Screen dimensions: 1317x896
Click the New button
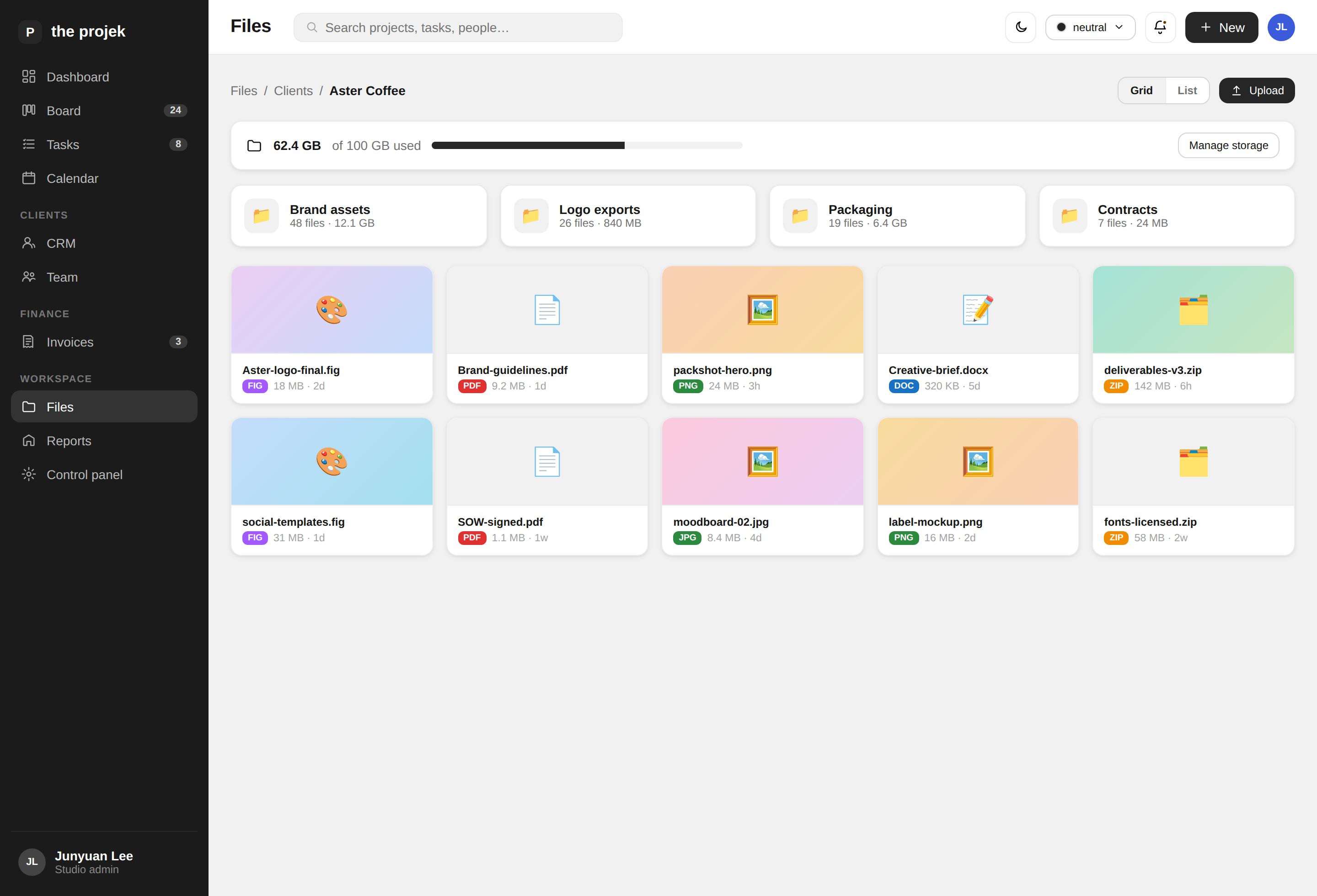click(x=1221, y=27)
